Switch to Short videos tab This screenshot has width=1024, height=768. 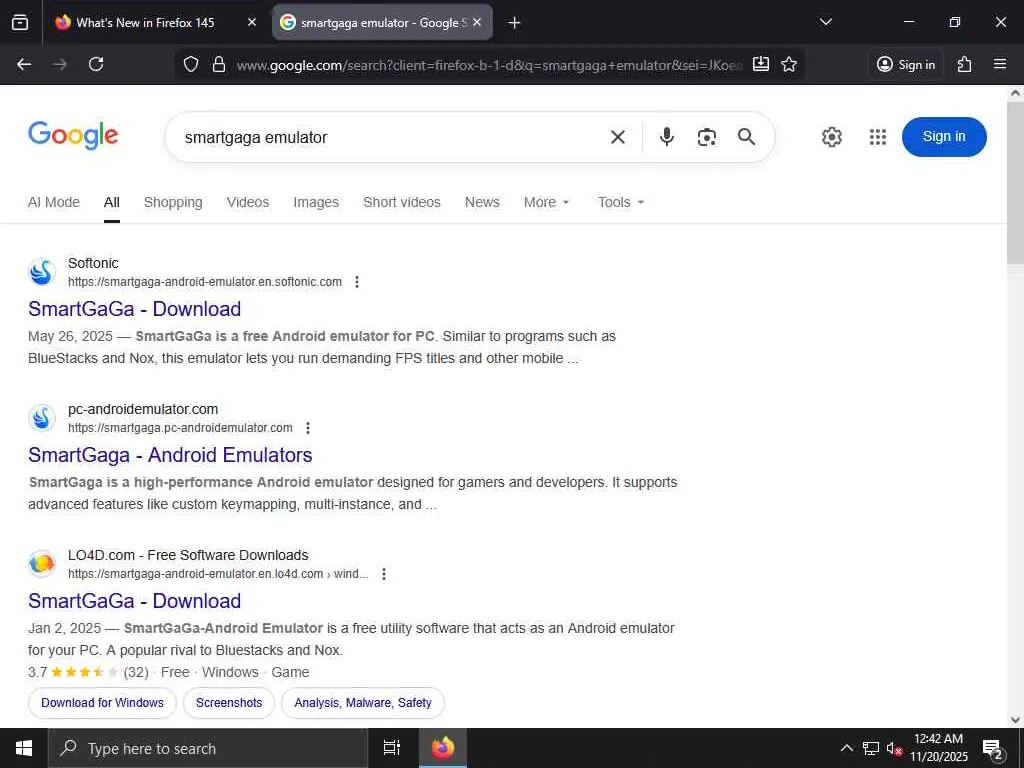click(x=402, y=202)
